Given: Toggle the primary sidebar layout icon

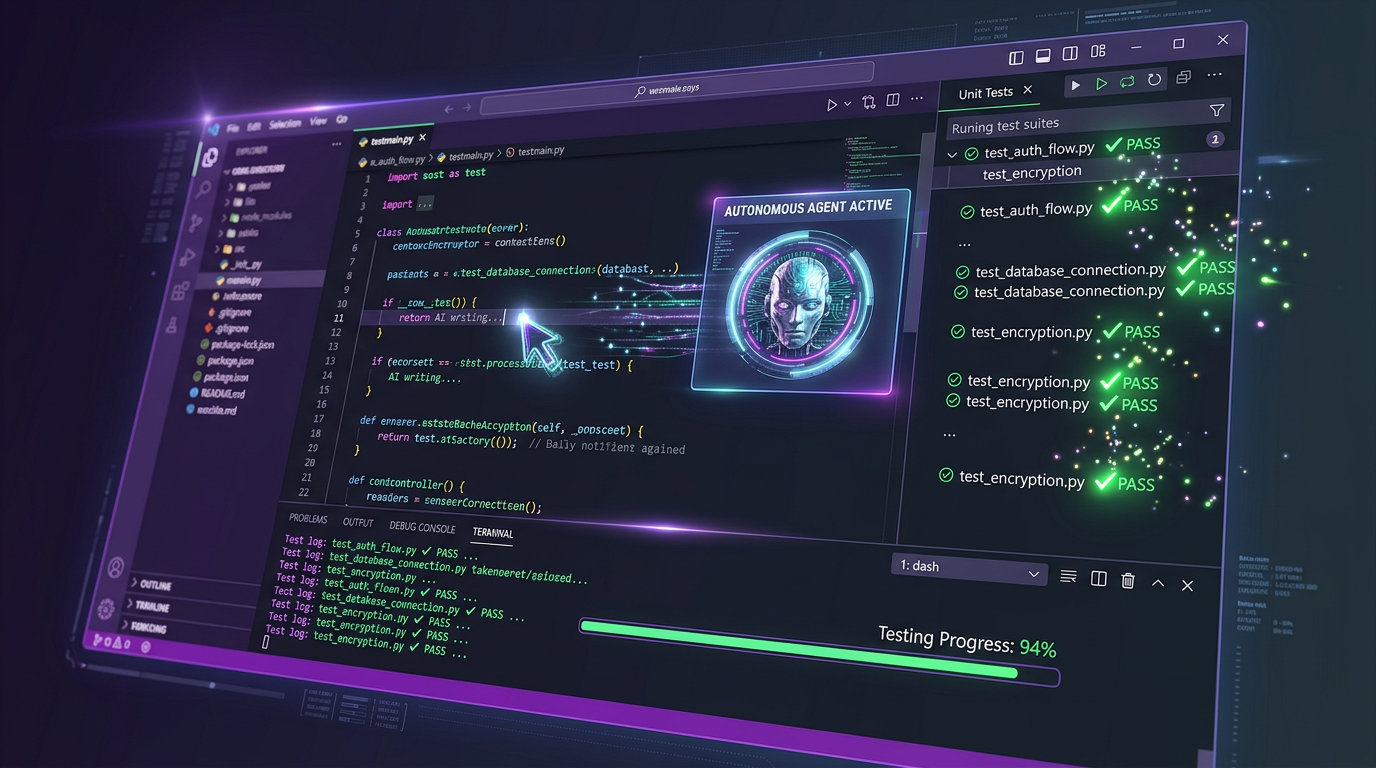Looking at the screenshot, I should 1017,58.
